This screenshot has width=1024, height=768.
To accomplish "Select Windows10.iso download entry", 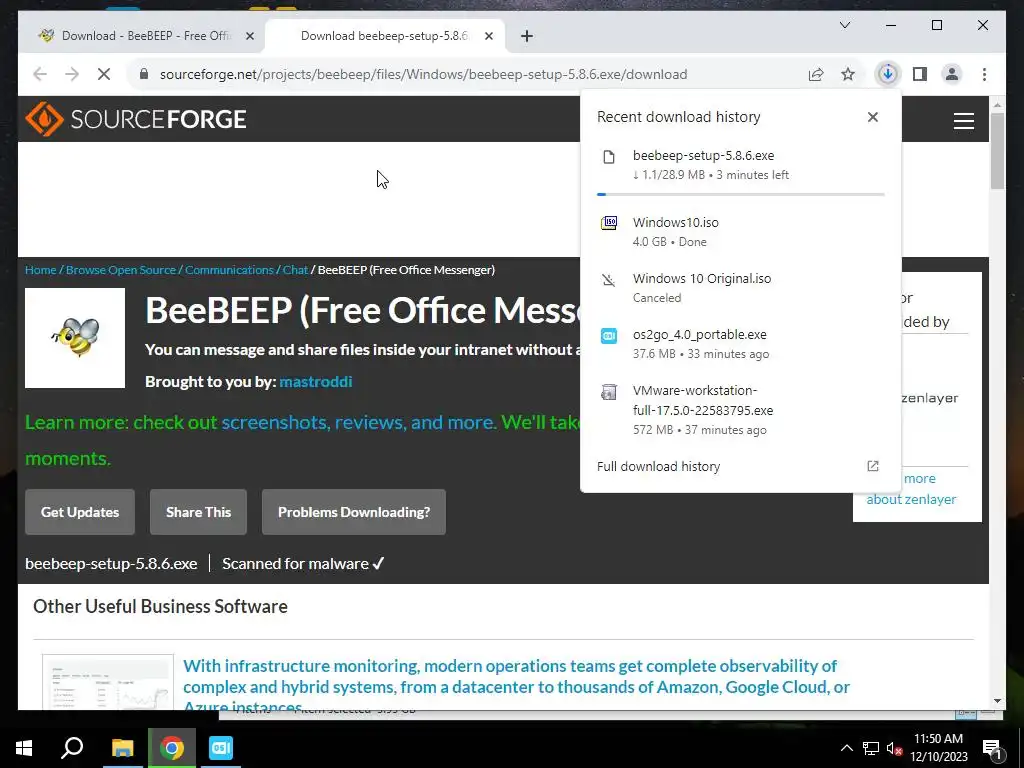I will pyautogui.click(x=741, y=232).
